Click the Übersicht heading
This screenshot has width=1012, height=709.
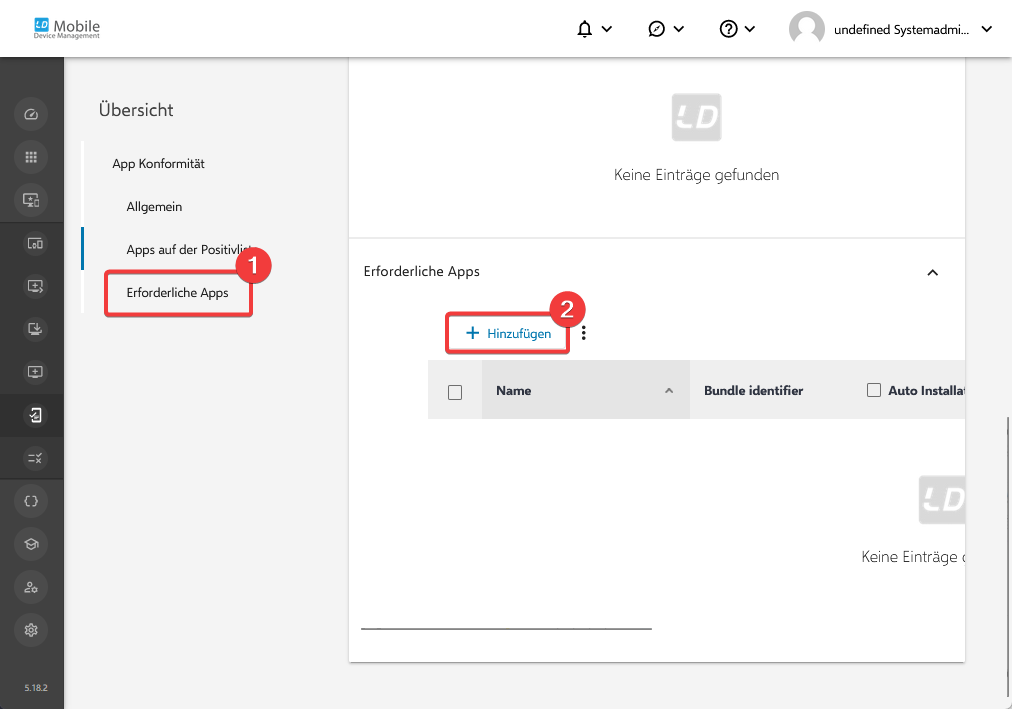136,110
